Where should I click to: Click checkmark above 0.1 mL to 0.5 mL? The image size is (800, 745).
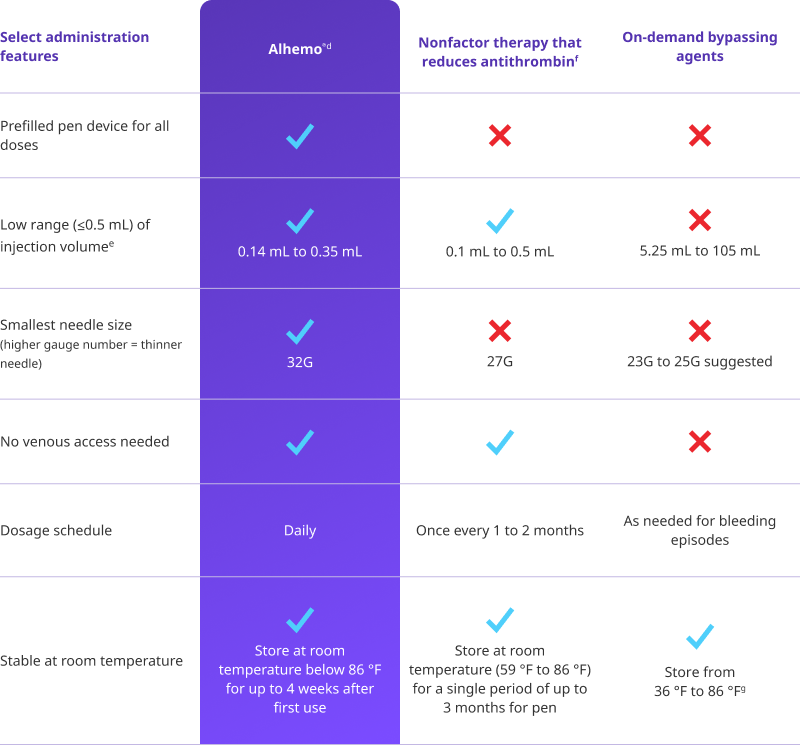[499, 221]
